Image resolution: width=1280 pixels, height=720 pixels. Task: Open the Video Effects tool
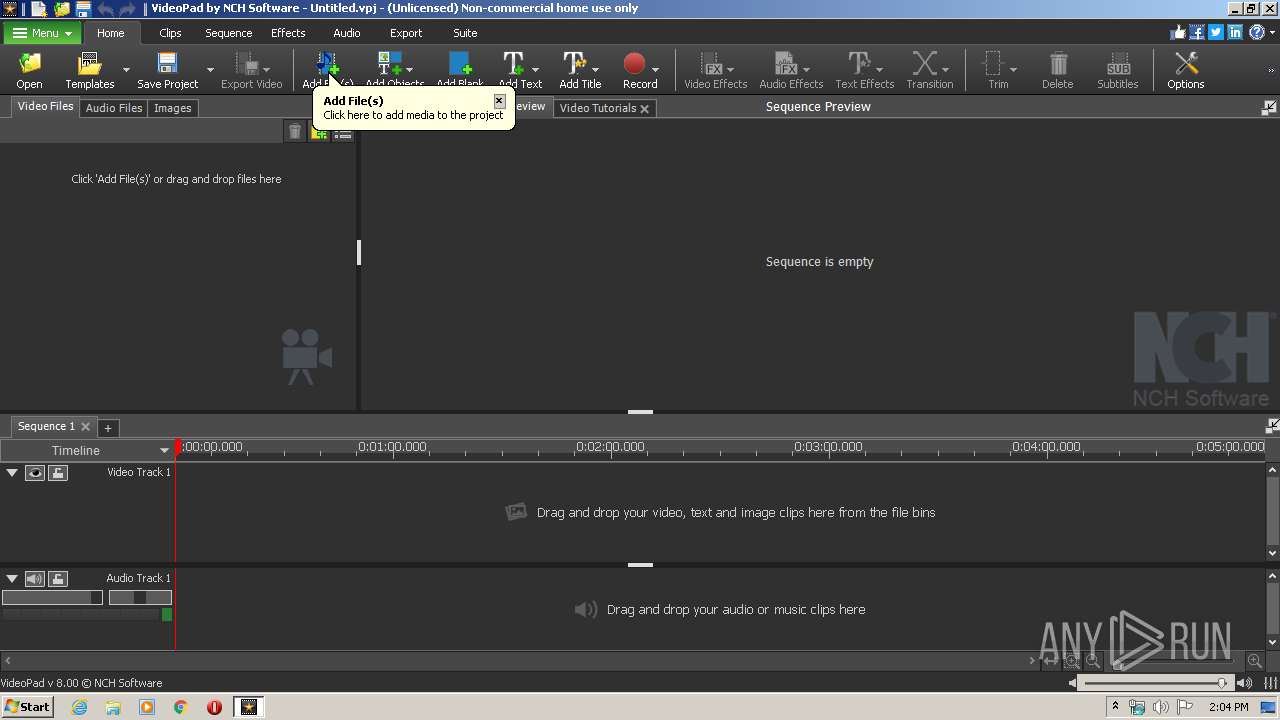point(715,70)
